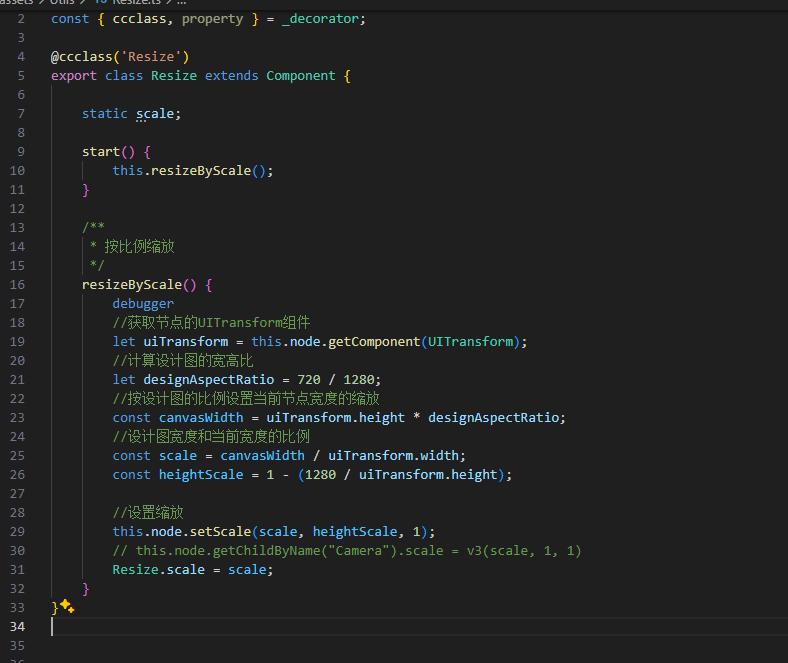Click the "static scale;" declaration on line 7

click(x=132, y=114)
